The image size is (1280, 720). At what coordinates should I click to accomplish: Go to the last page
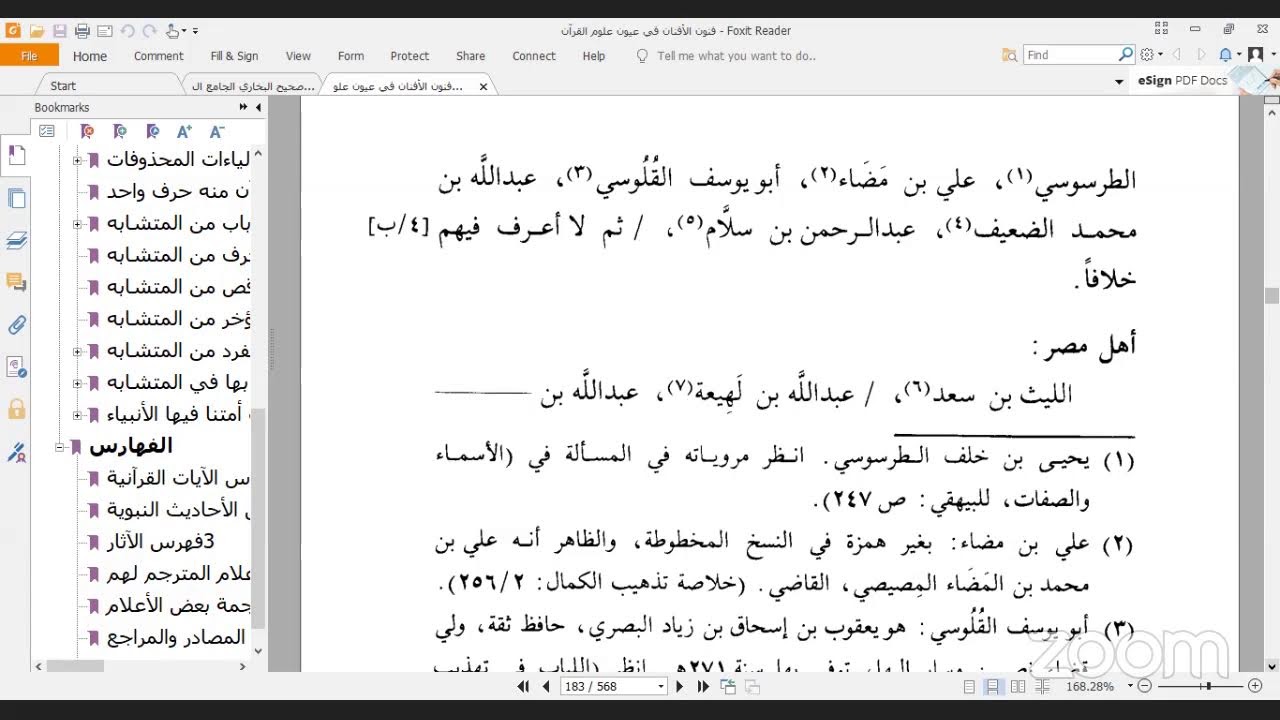tap(703, 687)
